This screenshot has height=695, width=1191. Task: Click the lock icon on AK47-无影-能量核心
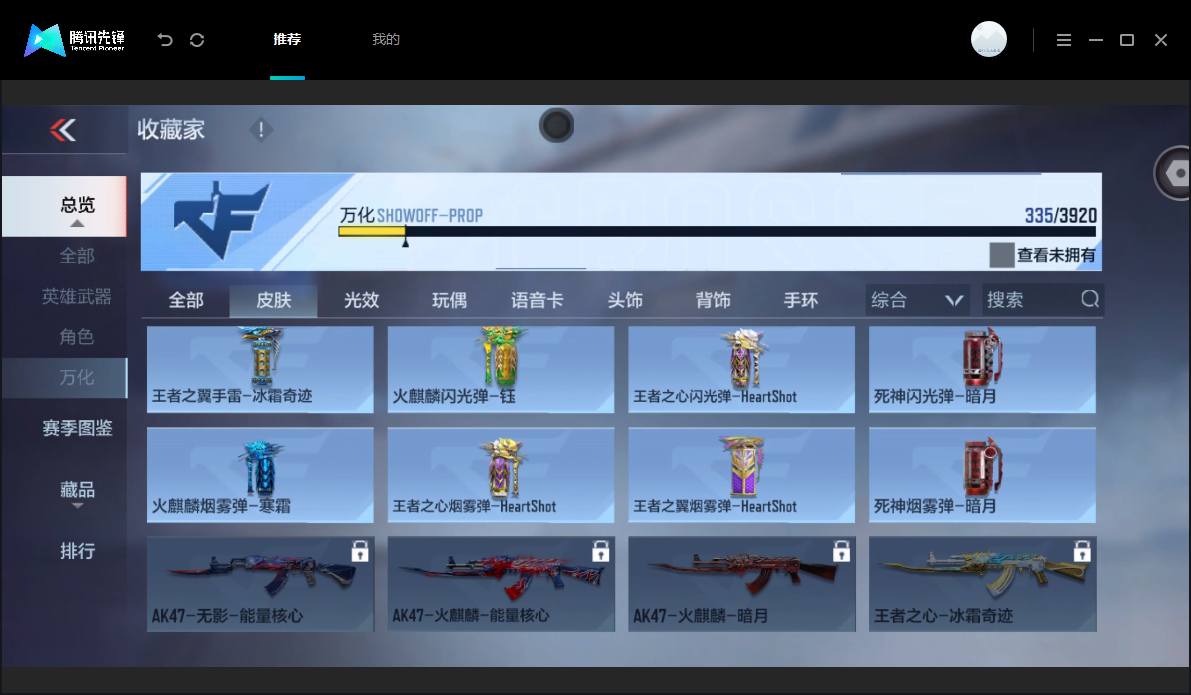tap(360, 551)
